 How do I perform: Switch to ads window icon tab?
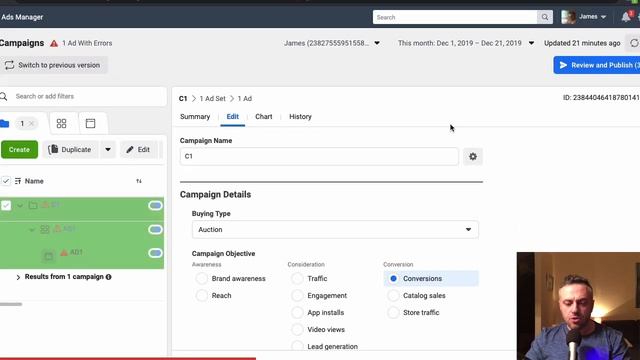click(x=90, y=123)
